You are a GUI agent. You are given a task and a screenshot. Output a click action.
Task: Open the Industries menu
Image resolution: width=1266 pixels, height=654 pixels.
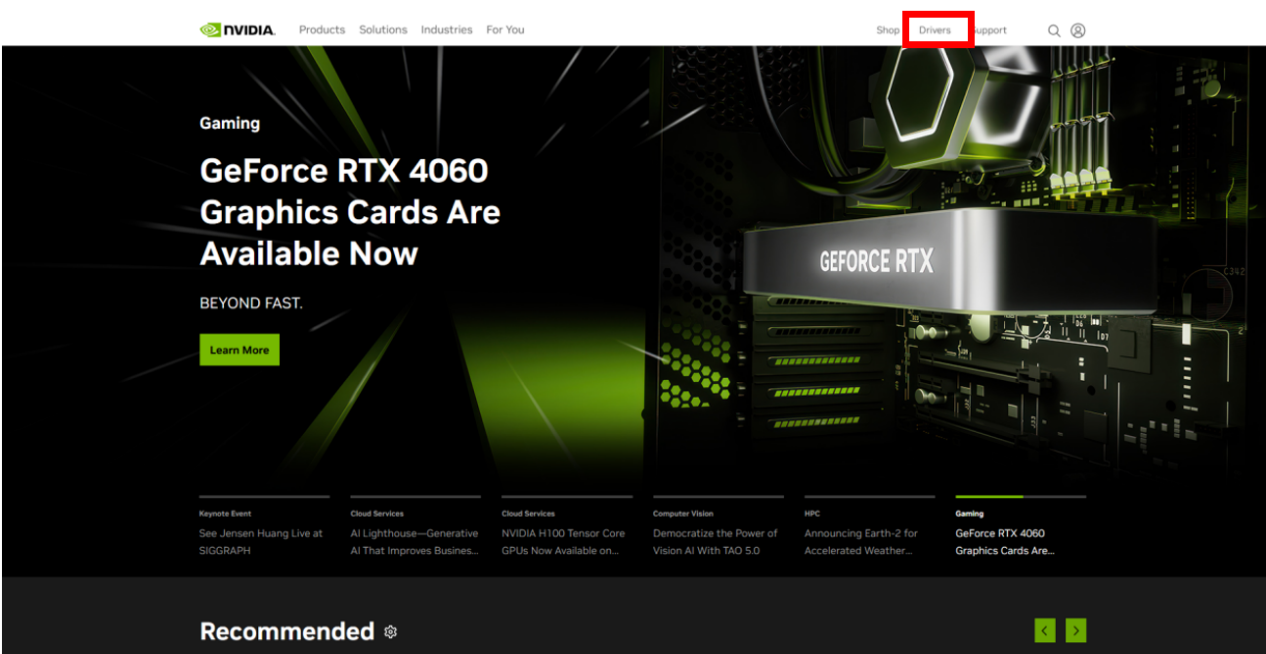[x=446, y=30]
